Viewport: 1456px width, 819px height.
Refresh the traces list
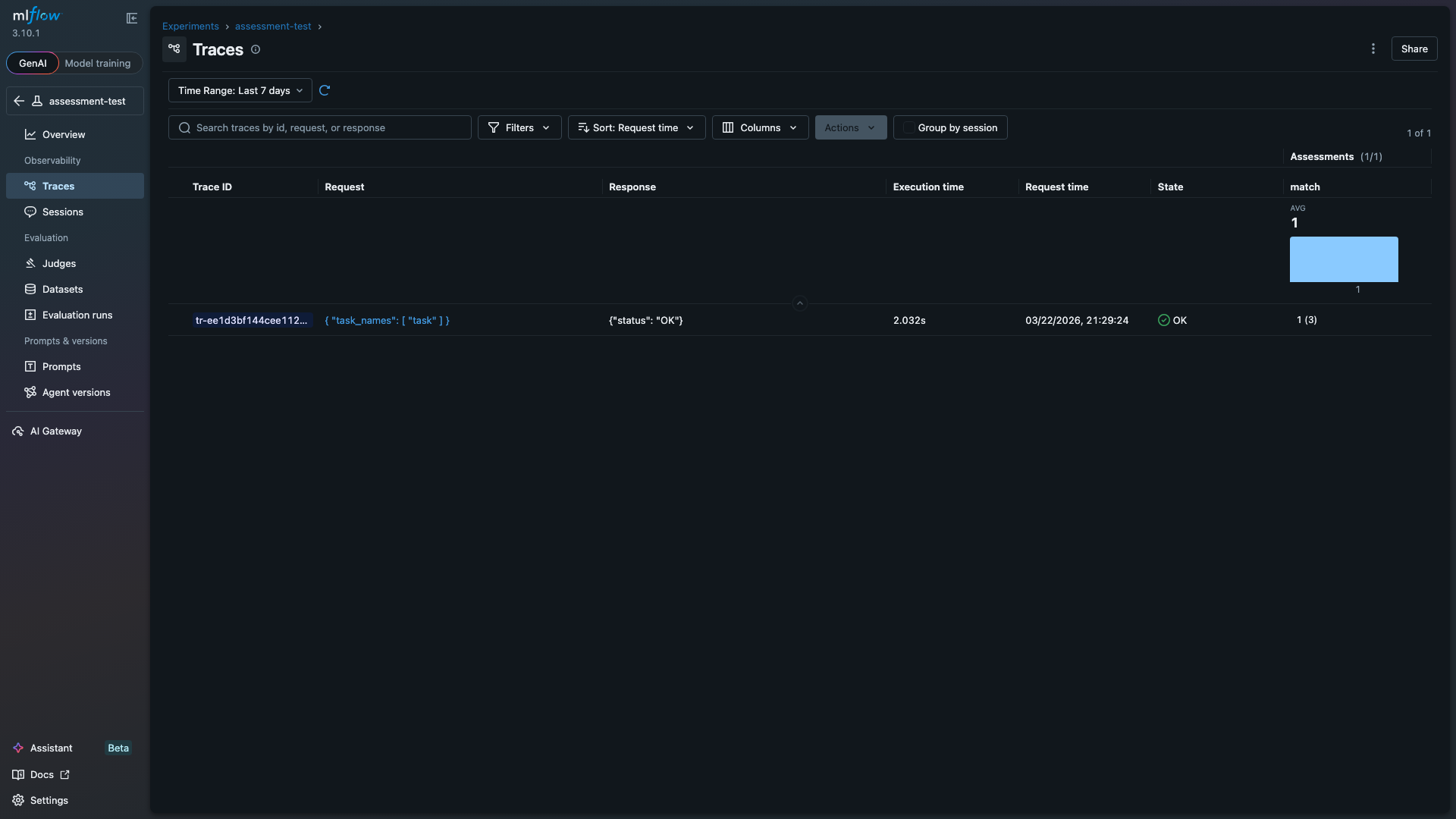click(325, 90)
